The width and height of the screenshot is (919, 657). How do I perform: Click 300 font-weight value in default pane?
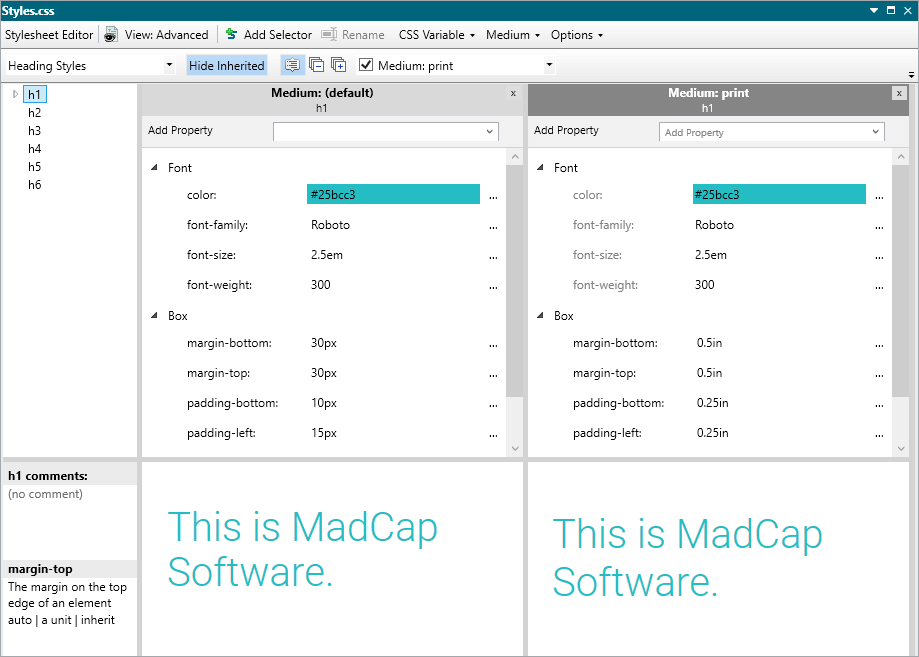[321, 285]
